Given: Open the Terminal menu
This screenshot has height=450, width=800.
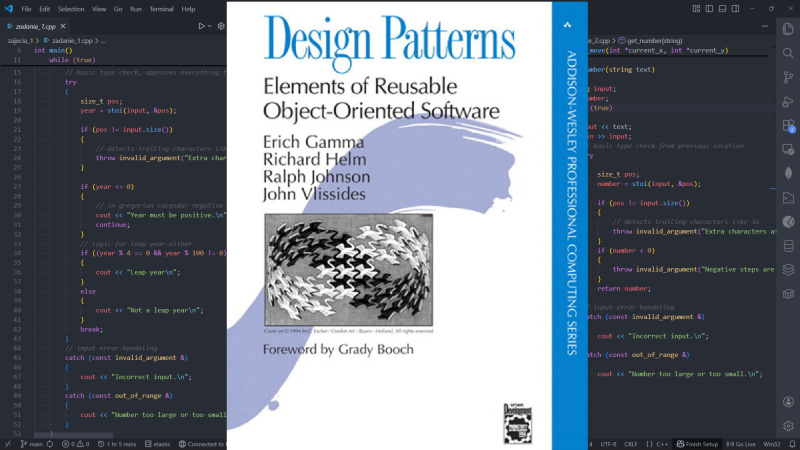Looking at the screenshot, I should 161,9.
